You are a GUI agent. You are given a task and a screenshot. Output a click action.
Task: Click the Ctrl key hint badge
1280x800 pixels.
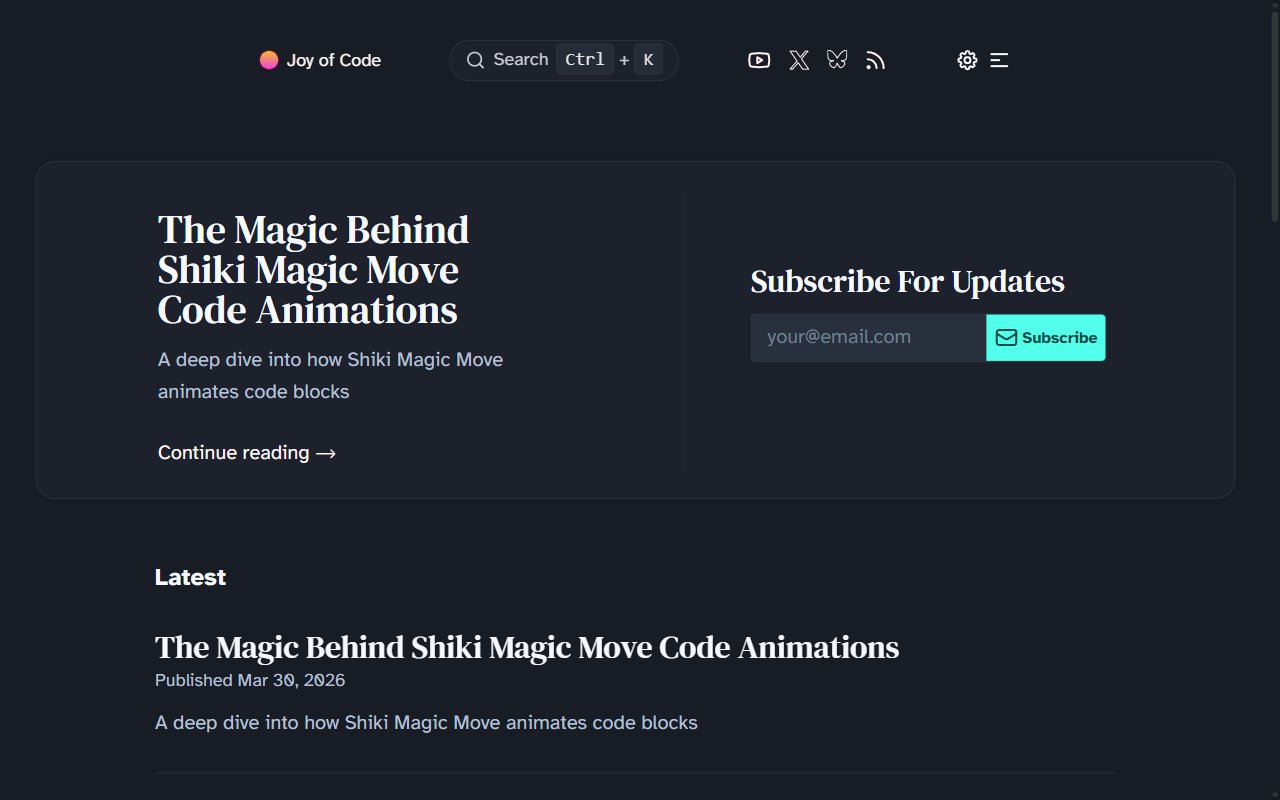(x=585, y=60)
